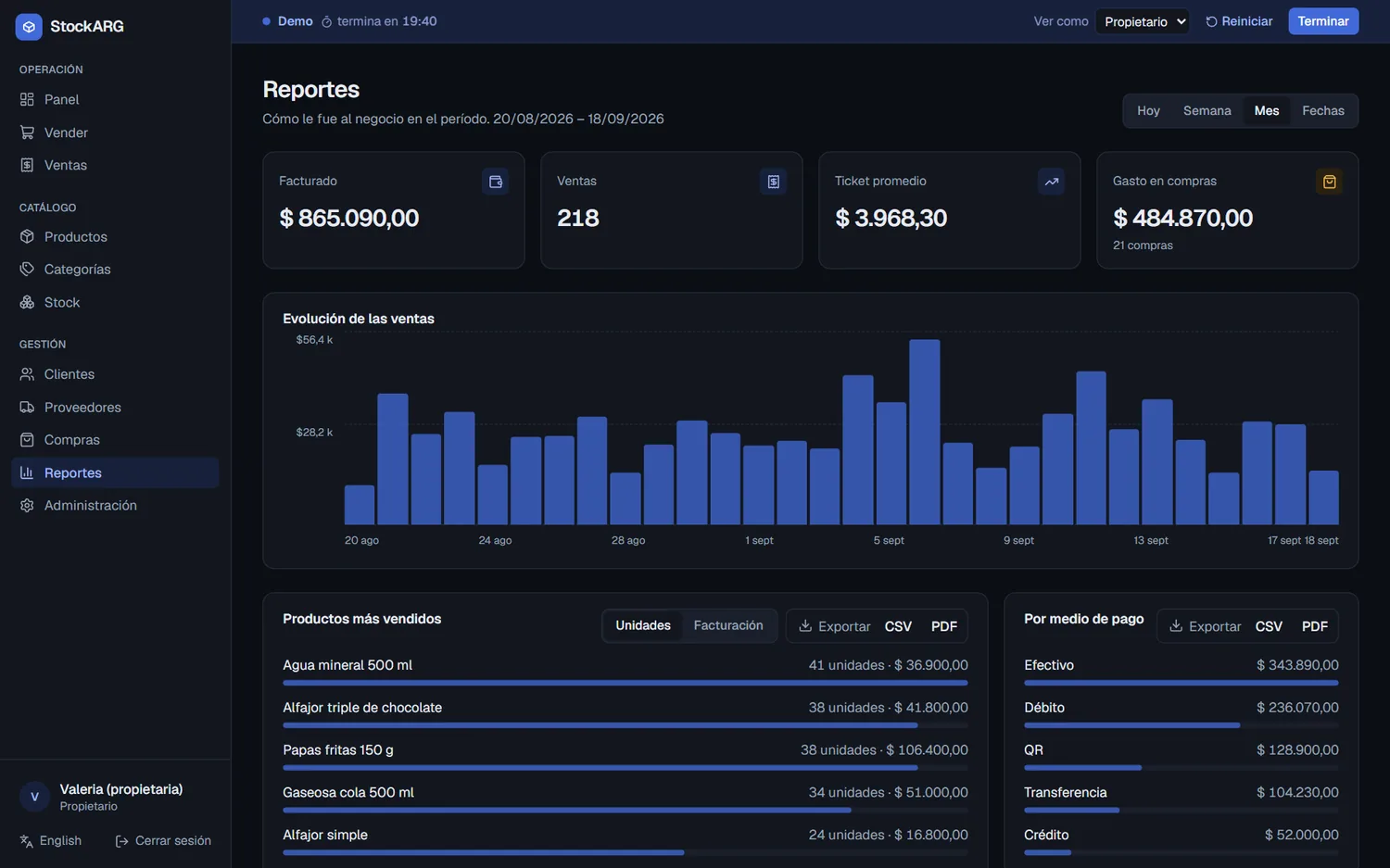Viewport: 1390px width, 868px height.
Task: Click the Crédito payment label
Action: pos(1046,835)
